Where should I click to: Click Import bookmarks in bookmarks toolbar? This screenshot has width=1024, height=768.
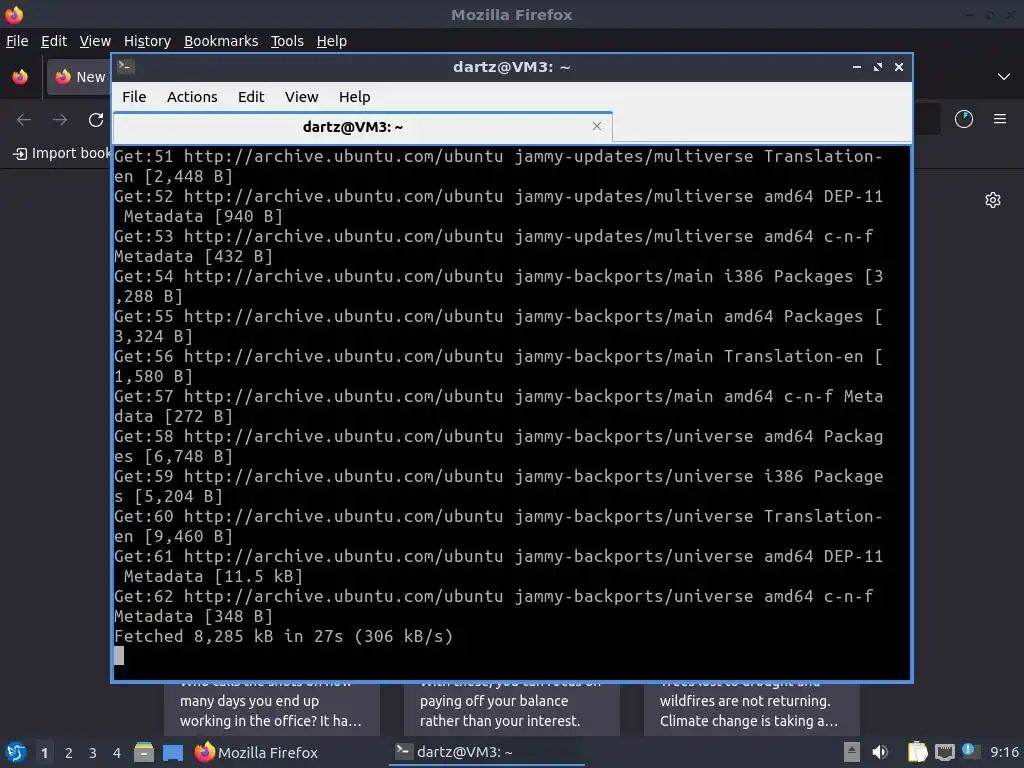(62, 153)
